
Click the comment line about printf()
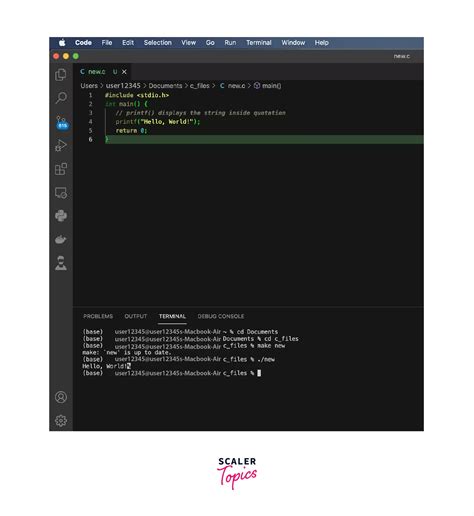[x=200, y=113]
